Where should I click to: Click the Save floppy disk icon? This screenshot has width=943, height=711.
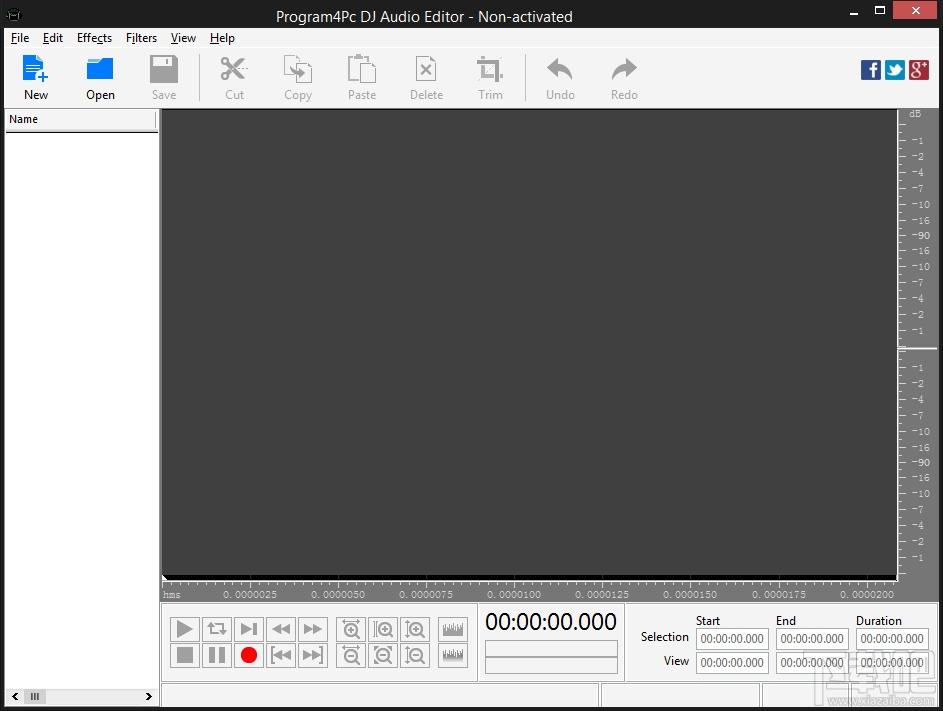pyautogui.click(x=164, y=77)
